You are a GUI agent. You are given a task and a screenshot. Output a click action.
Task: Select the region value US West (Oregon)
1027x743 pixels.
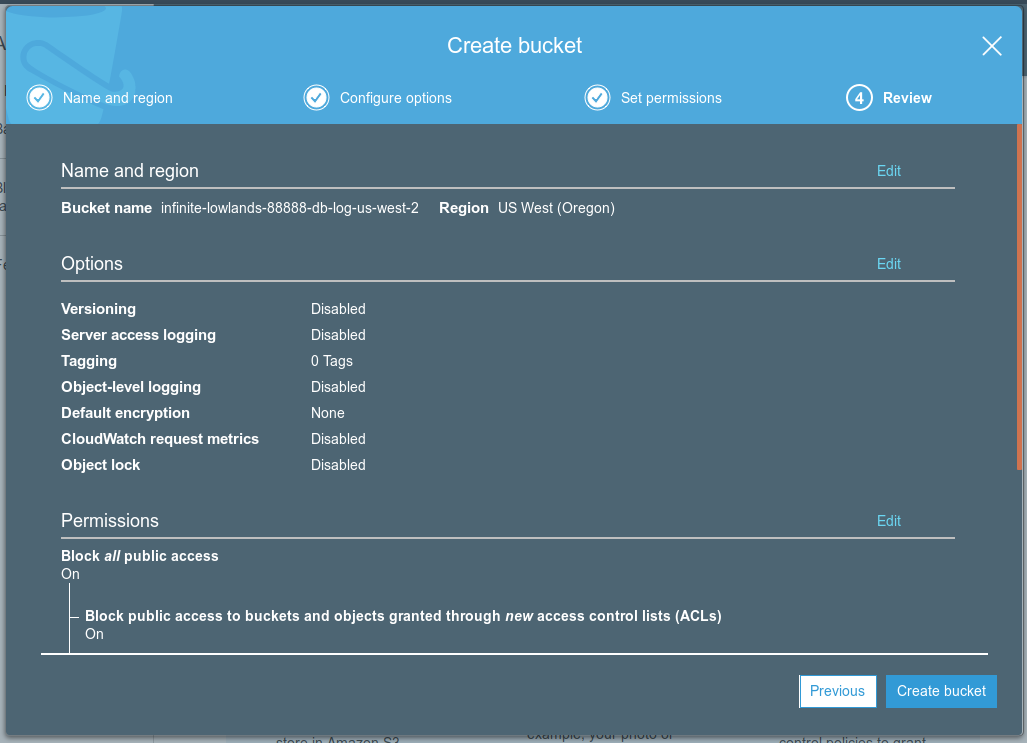coord(556,208)
